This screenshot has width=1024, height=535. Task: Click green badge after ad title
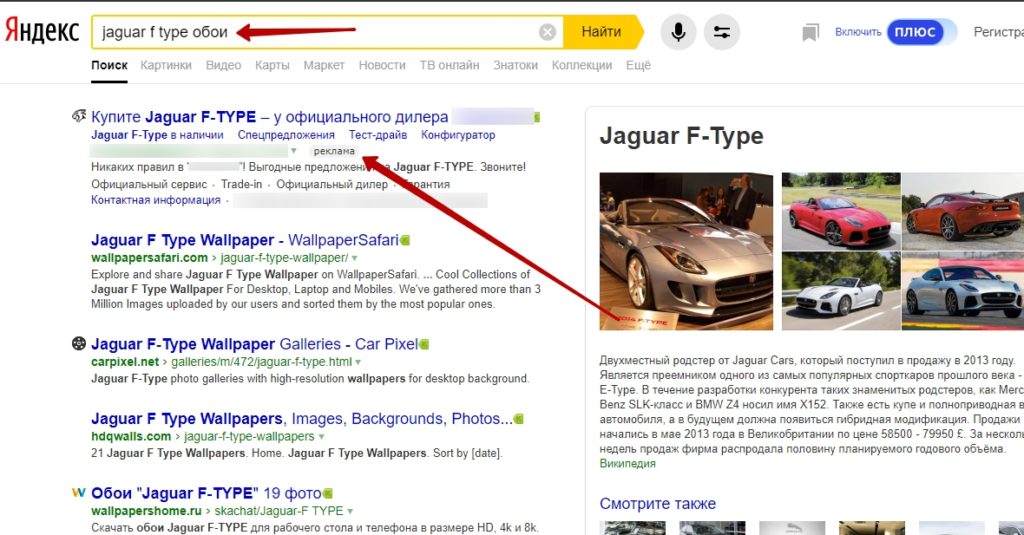537,117
